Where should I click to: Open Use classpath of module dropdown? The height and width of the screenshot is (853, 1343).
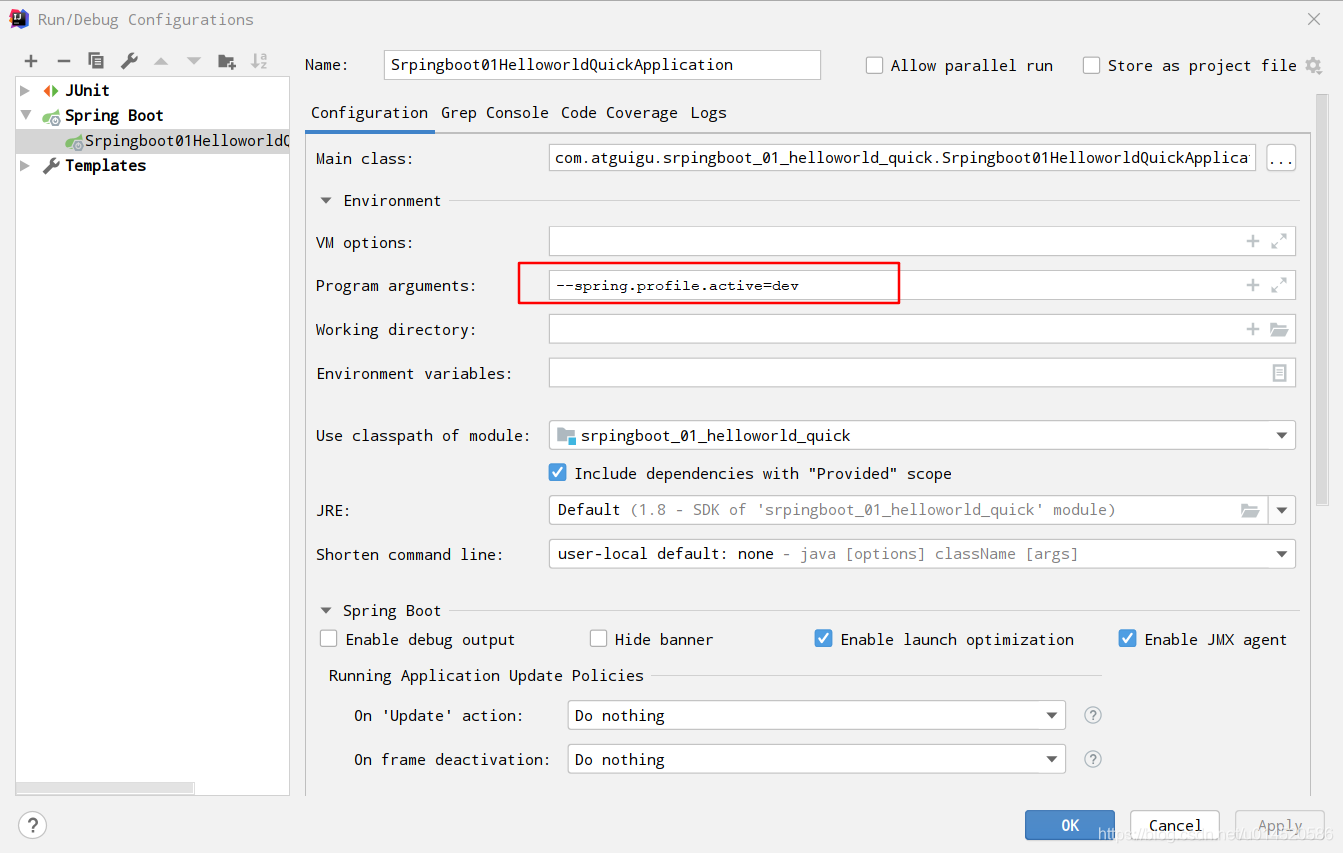[x=1281, y=435]
